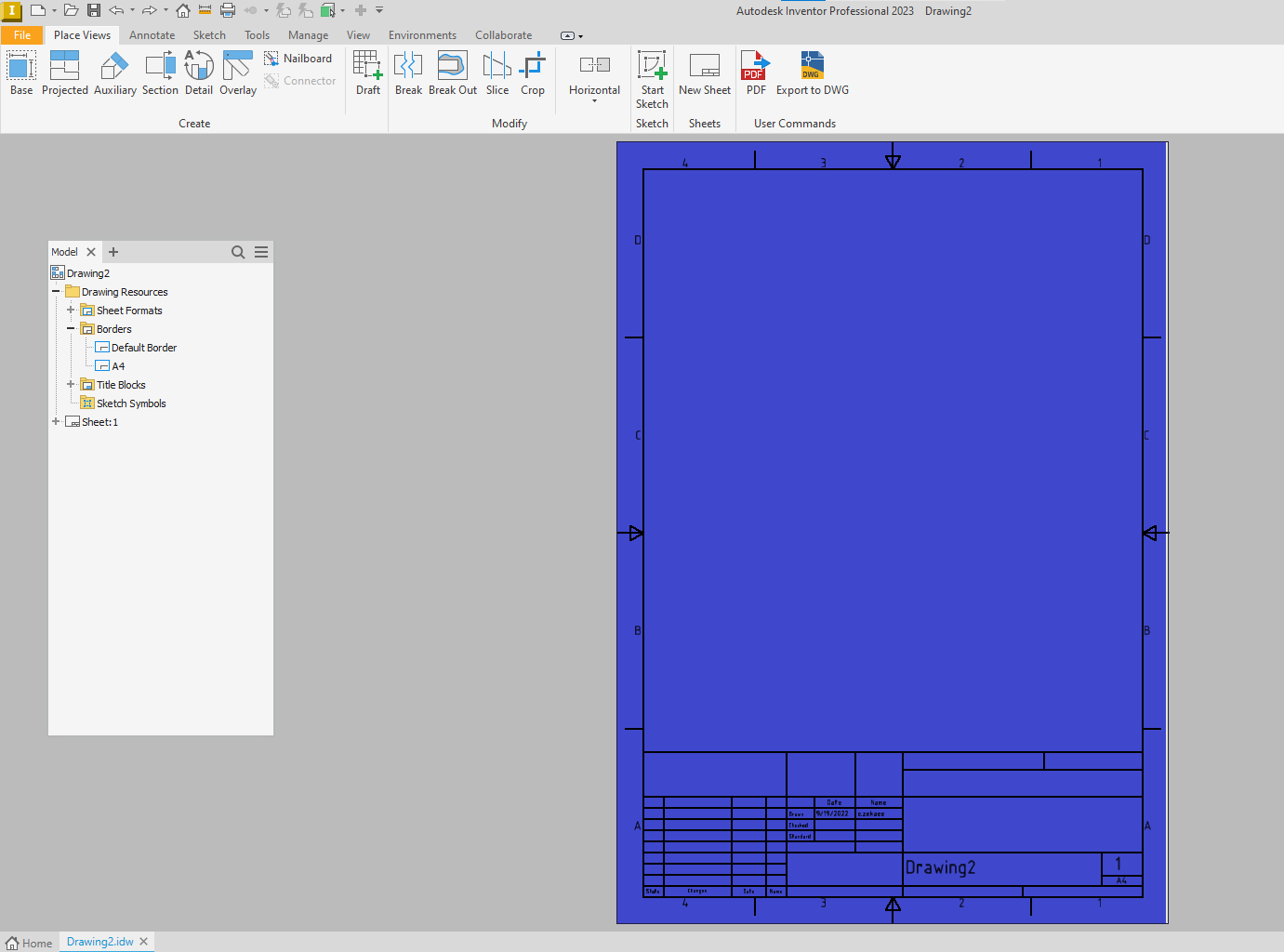Expand the Title Blocks folder
The image size is (1284, 952).
pyautogui.click(x=71, y=385)
